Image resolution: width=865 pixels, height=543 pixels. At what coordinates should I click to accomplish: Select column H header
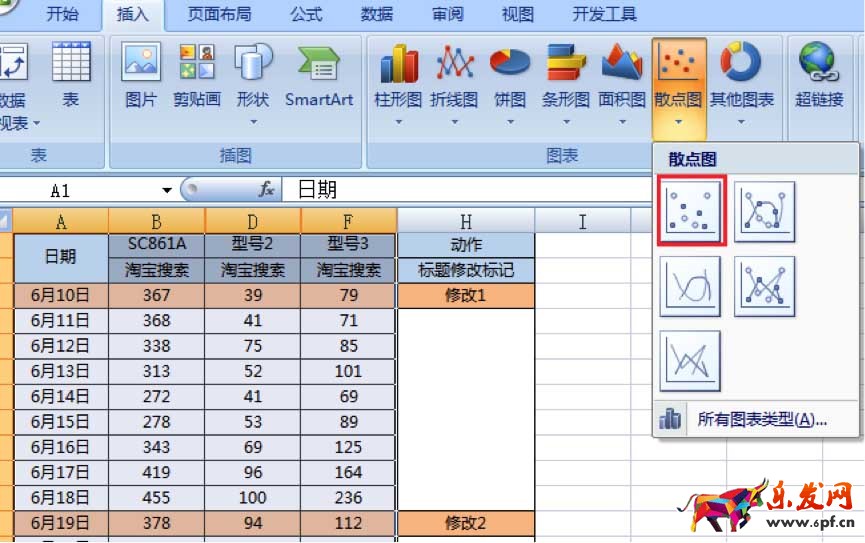tap(466, 221)
